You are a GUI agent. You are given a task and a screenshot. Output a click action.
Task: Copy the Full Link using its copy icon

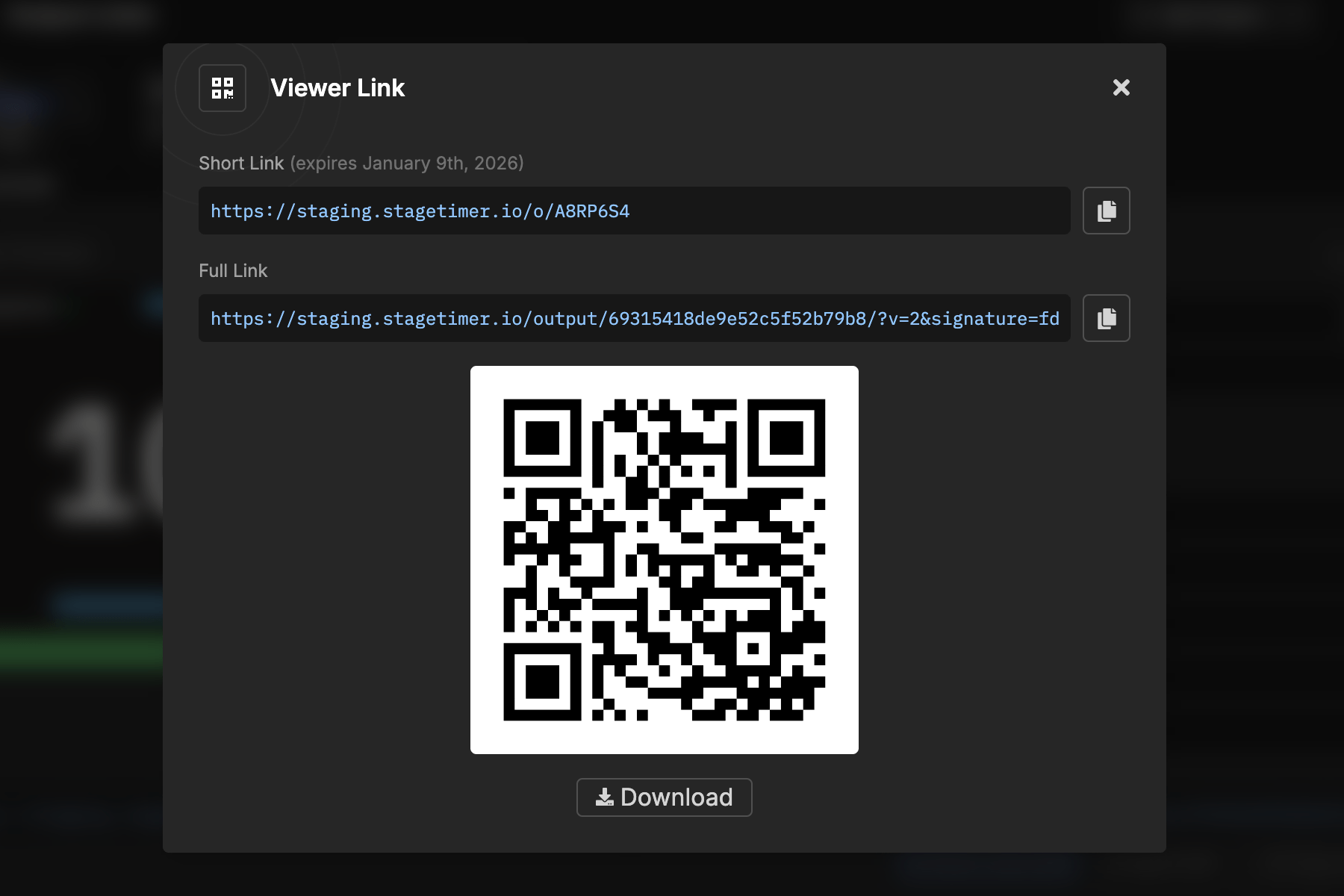tap(1106, 318)
